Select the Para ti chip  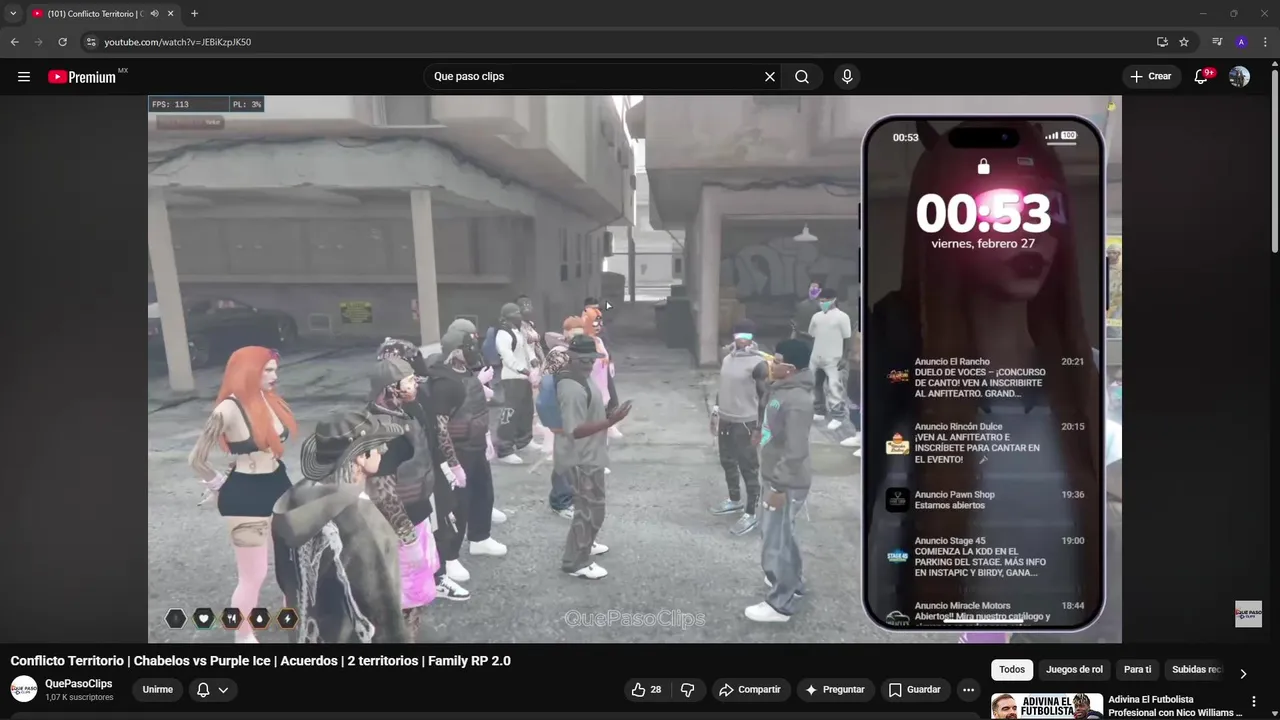(1137, 670)
